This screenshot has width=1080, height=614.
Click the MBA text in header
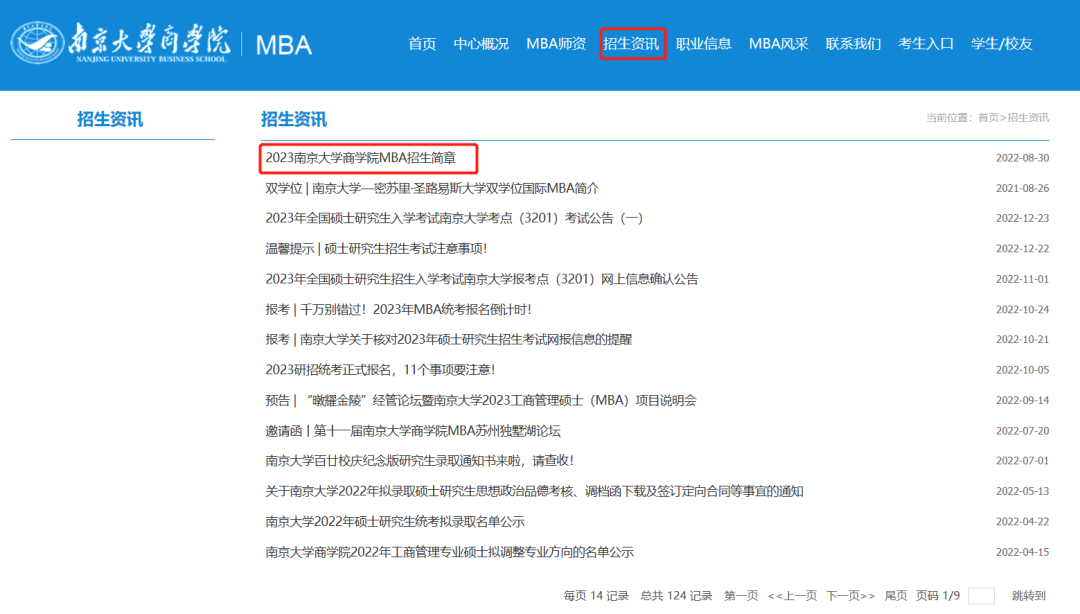284,45
